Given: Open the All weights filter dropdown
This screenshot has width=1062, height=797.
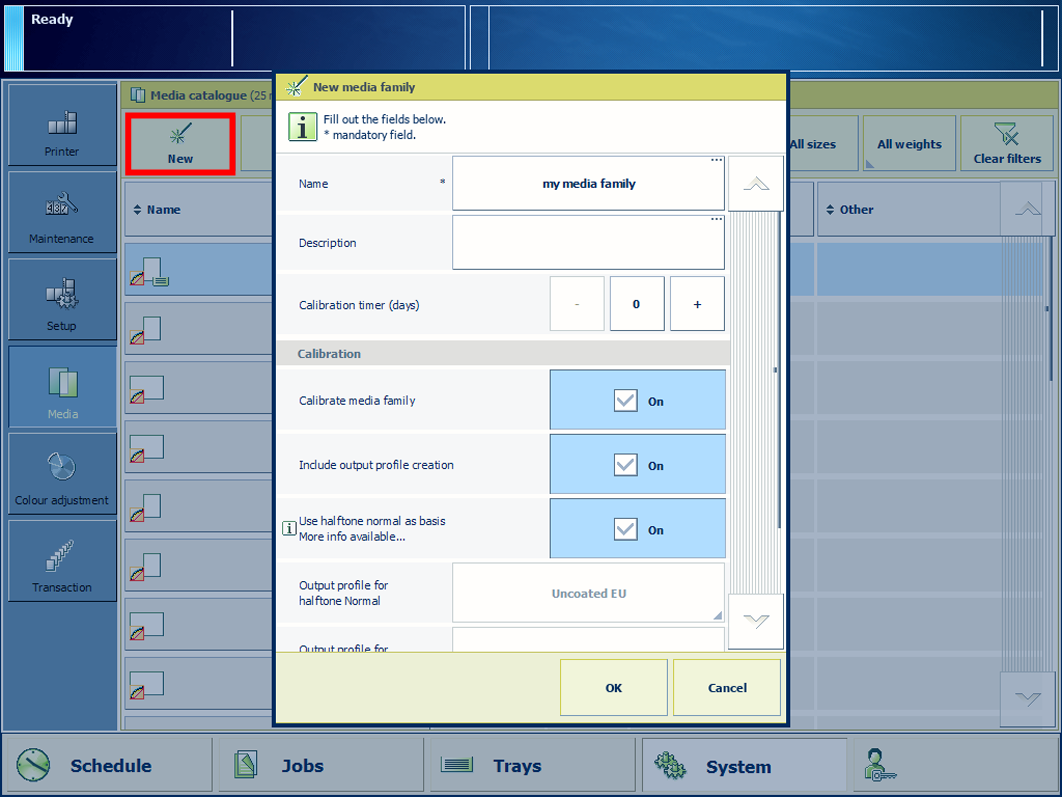Looking at the screenshot, I should click(x=909, y=143).
